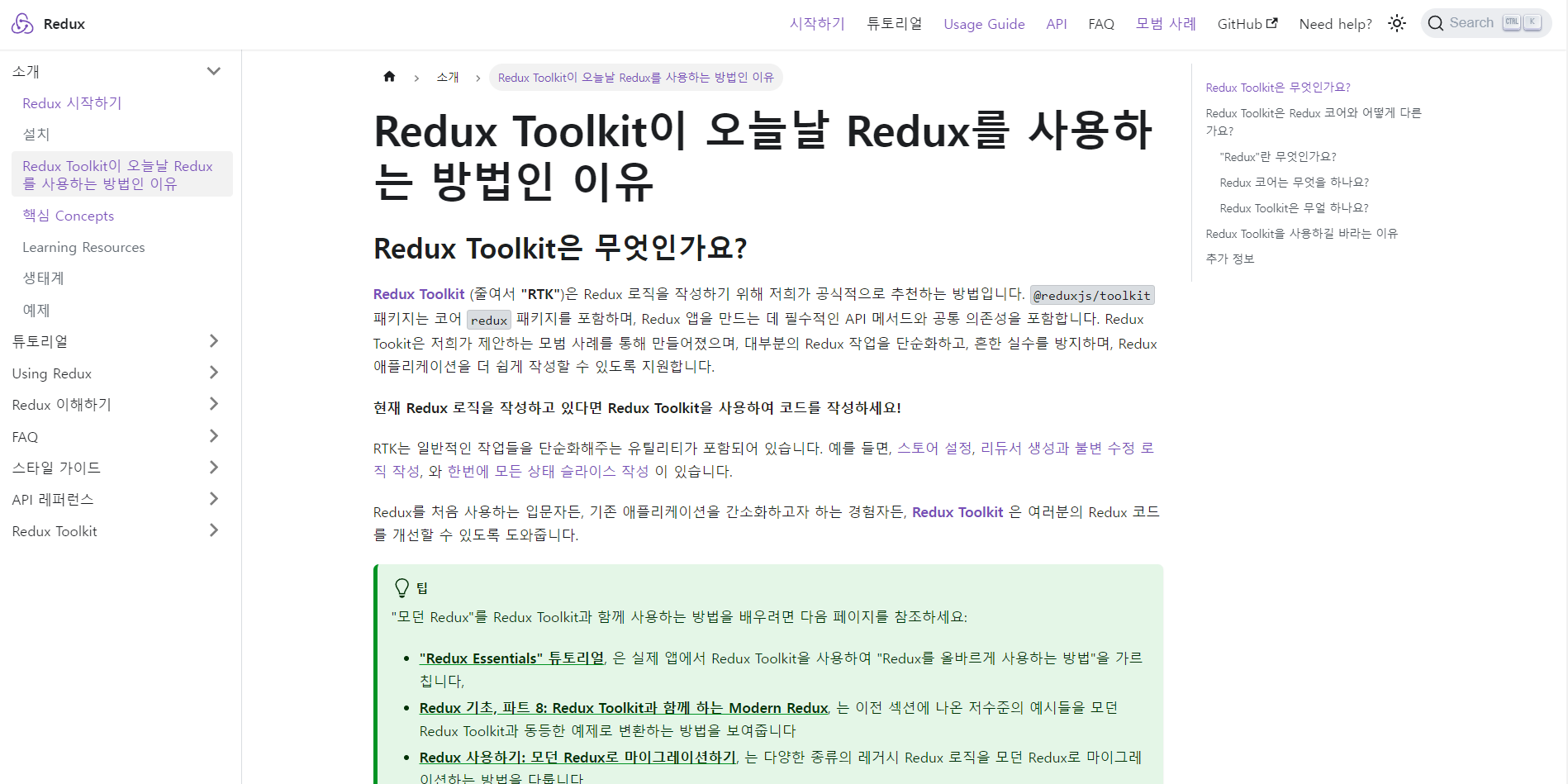This screenshot has width=1568, height=784.
Task: Click the API 레퍼런스 sidebar label
Action: (53, 500)
